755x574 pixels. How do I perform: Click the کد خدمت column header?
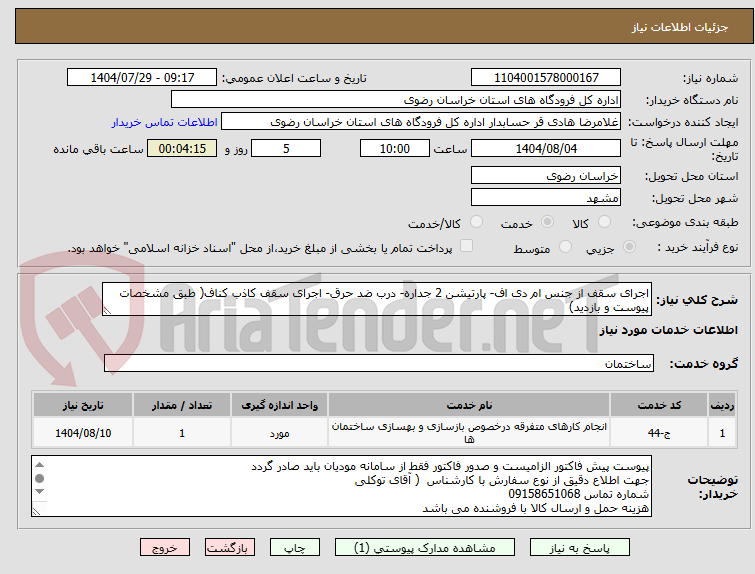tap(659, 405)
